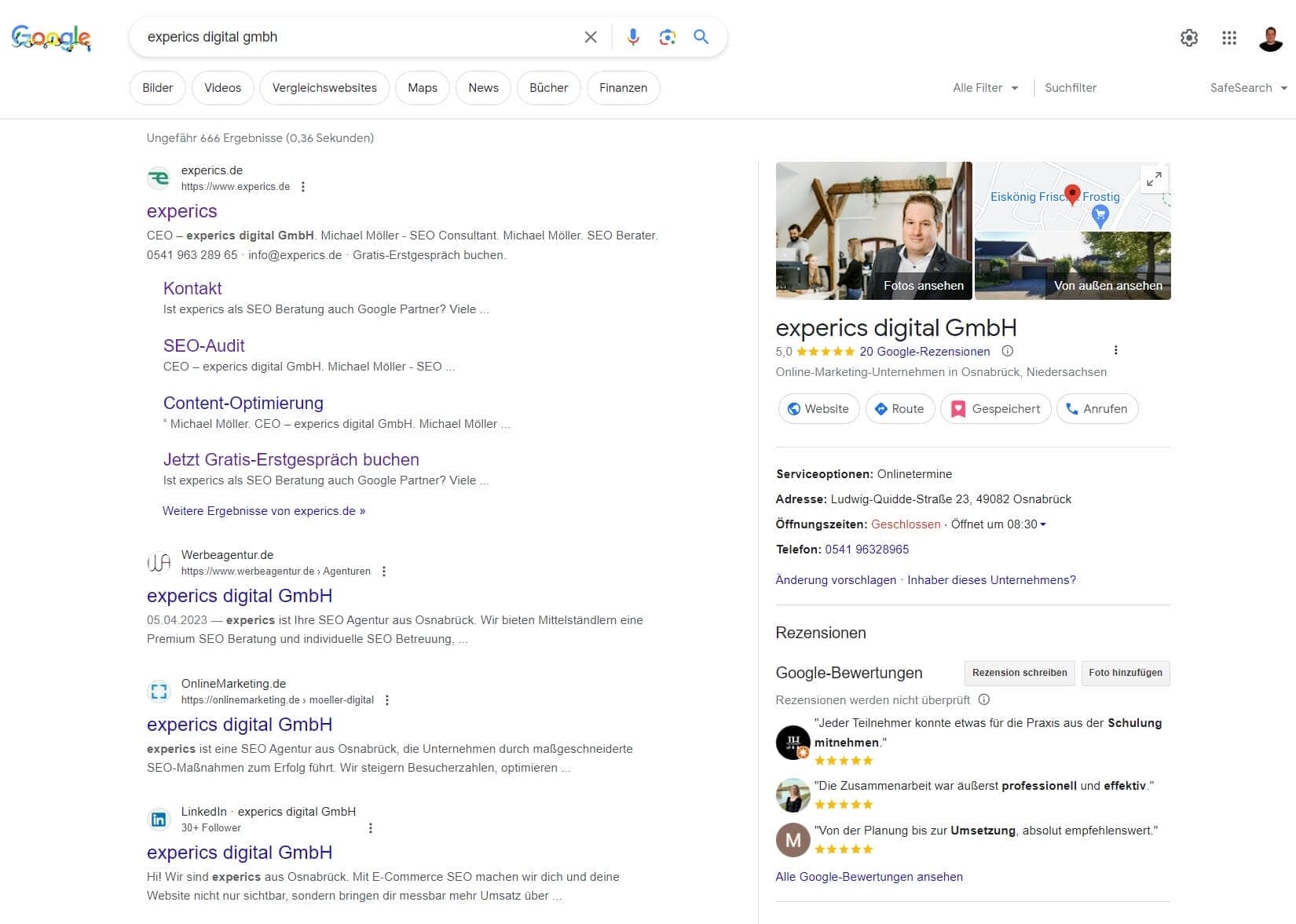Open the info icon beside Google-Rezensionen
This screenshot has height=924, width=1296.
click(1008, 351)
